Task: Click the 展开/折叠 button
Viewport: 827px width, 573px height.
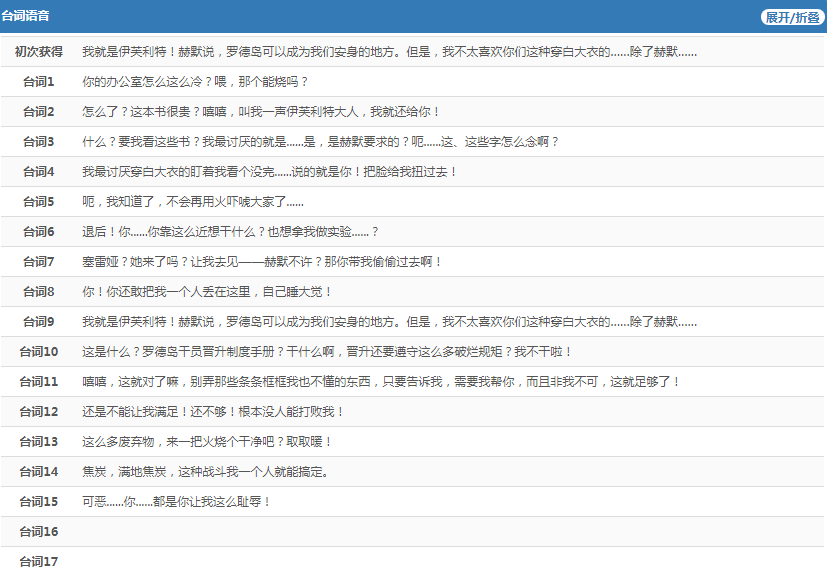Action: tap(792, 17)
